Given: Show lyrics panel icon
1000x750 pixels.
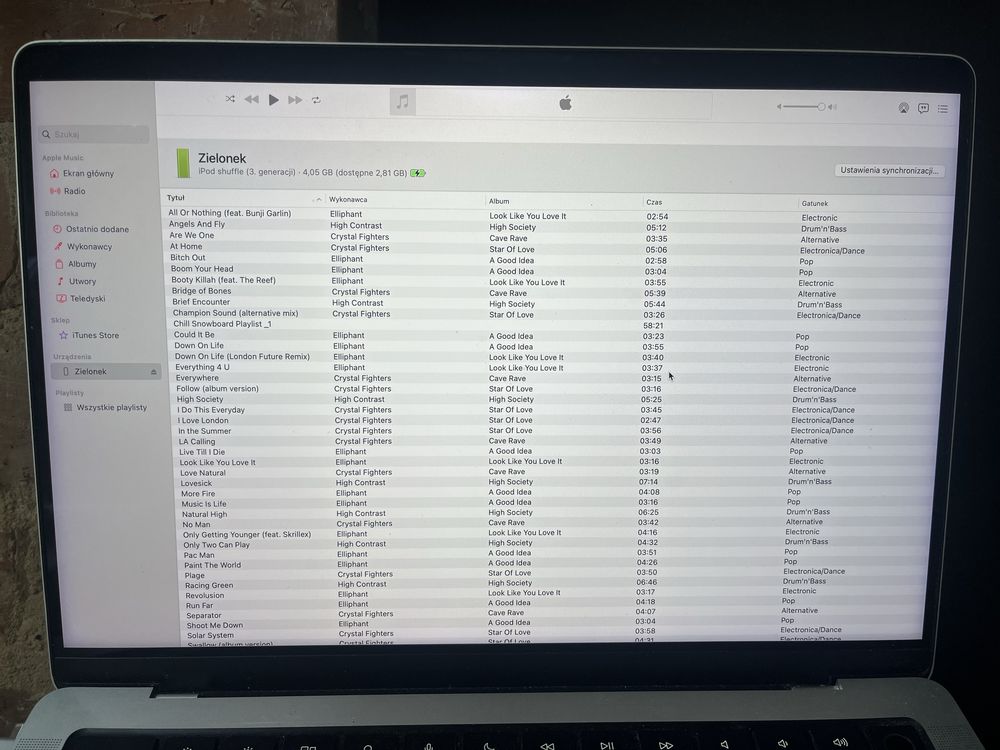Looking at the screenshot, I should (923, 108).
